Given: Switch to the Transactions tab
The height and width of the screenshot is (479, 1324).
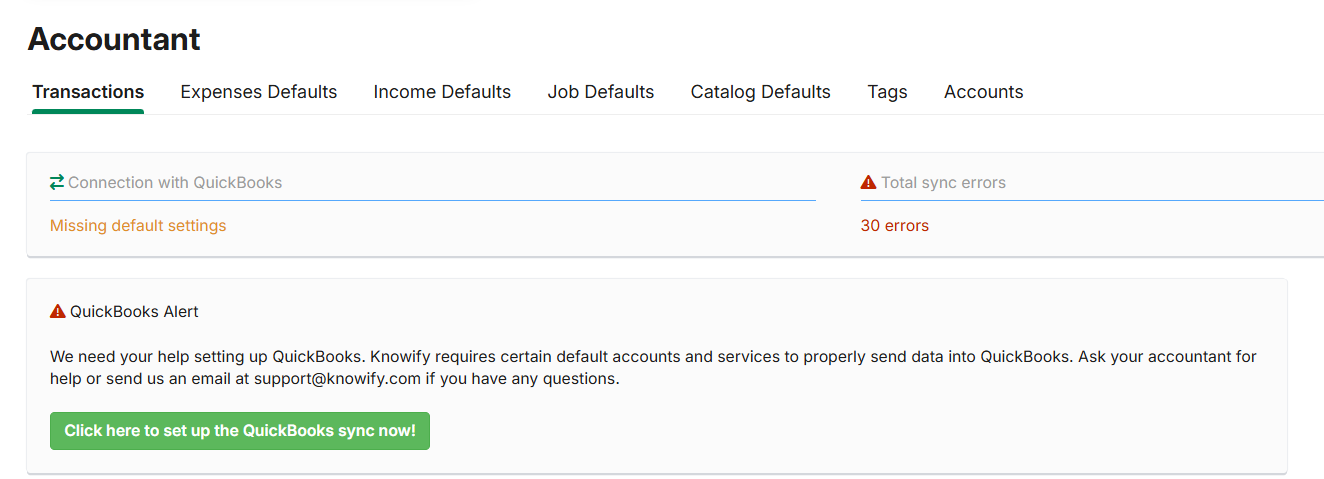Looking at the screenshot, I should (88, 92).
